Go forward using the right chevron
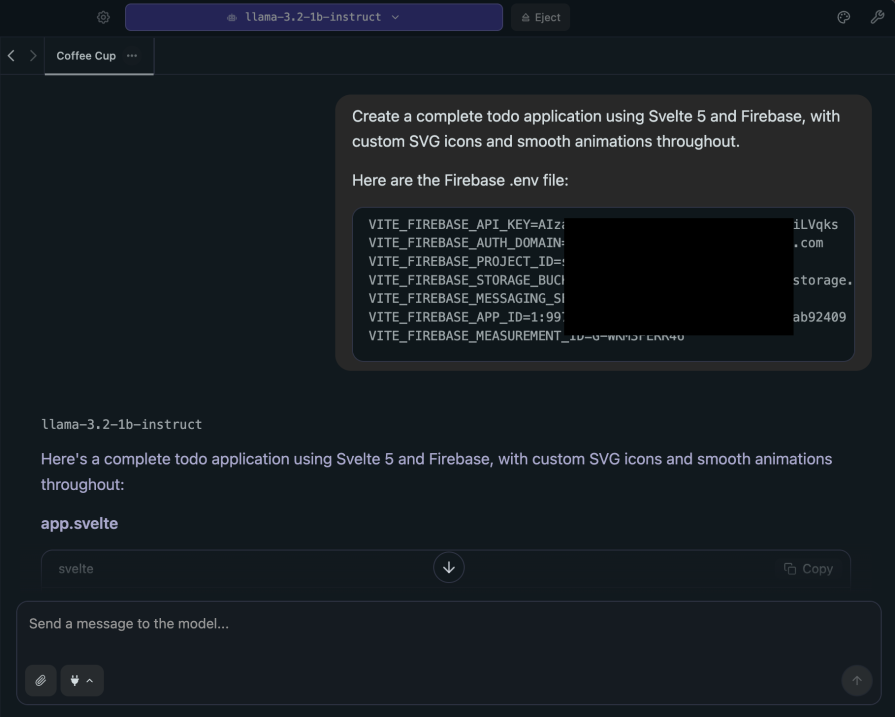This screenshot has width=895, height=717. coord(32,56)
